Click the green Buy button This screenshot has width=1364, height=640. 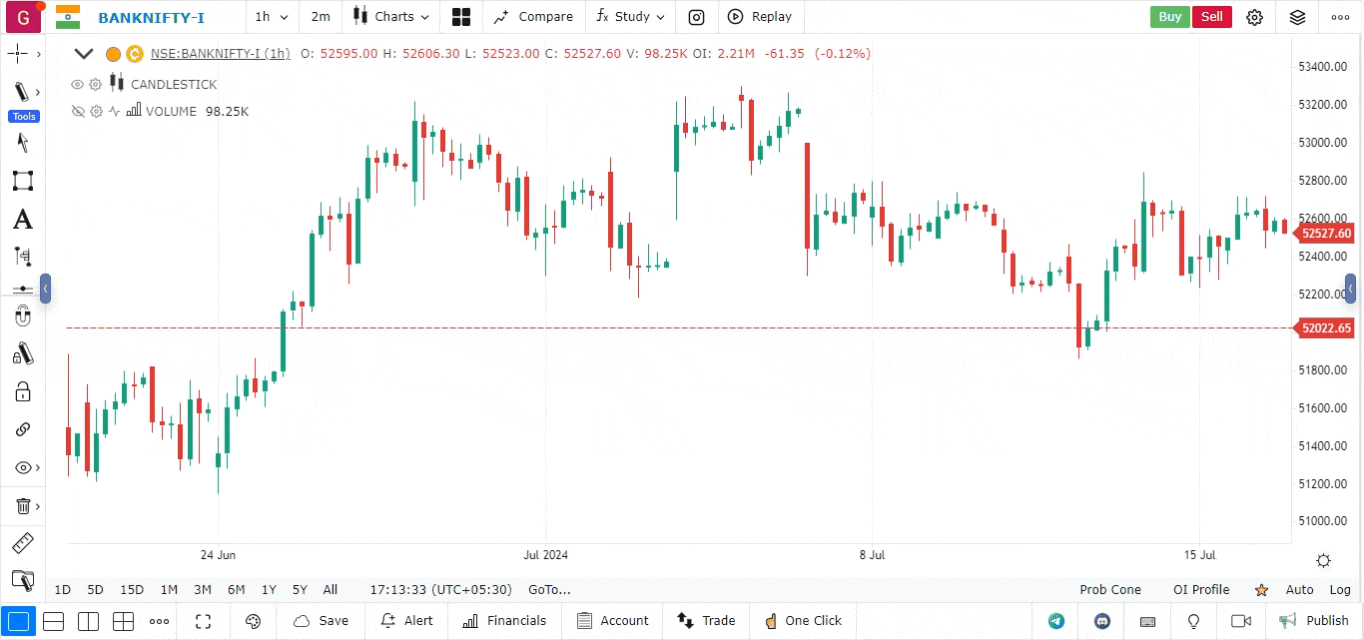coord(1169,17)
